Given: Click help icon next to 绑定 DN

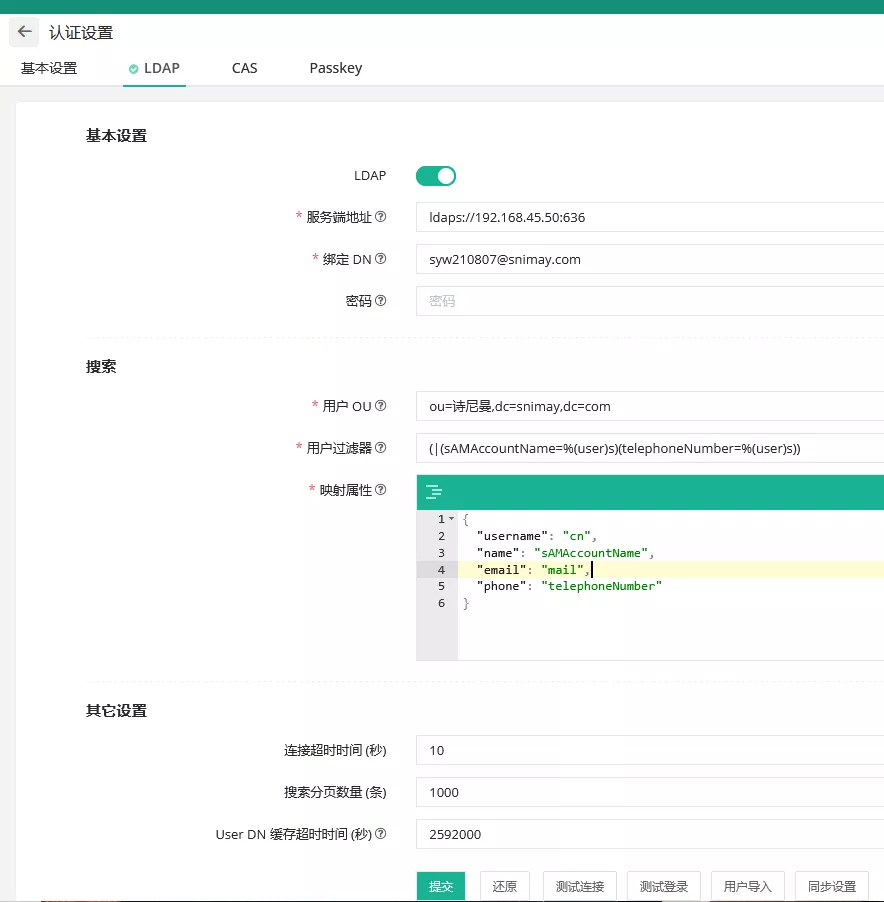Looking at the screenshot, I should coord(381,259).
